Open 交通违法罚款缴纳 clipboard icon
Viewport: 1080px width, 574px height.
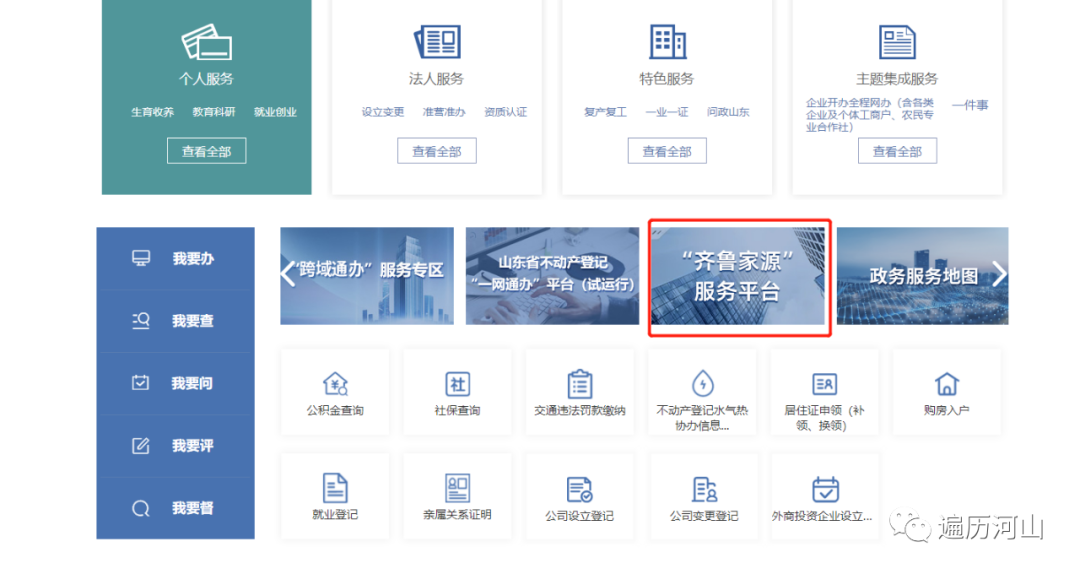pos(580,384)
